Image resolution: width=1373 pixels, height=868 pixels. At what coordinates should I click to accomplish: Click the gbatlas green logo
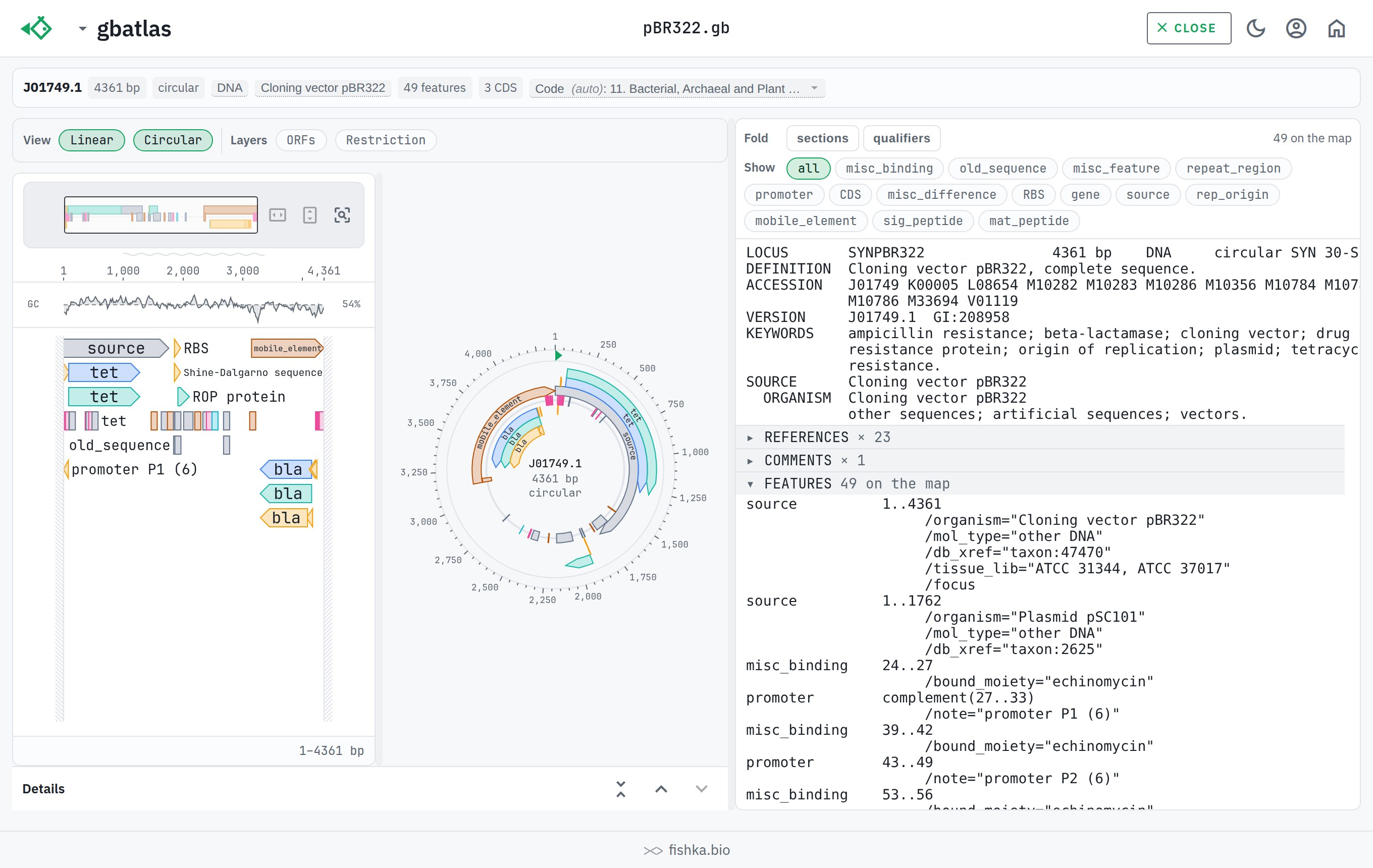36,28
